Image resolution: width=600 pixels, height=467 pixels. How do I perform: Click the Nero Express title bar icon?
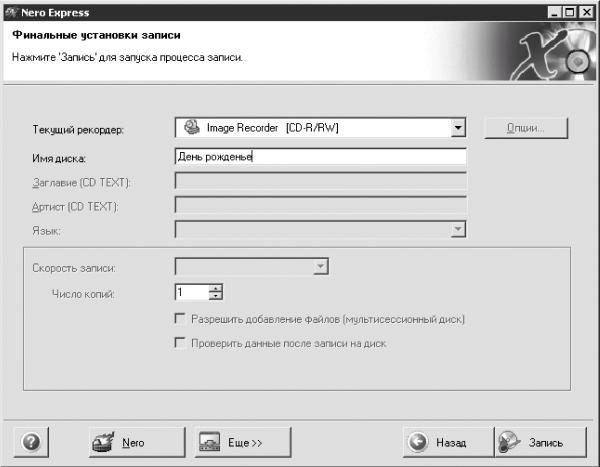click(11, 13)
